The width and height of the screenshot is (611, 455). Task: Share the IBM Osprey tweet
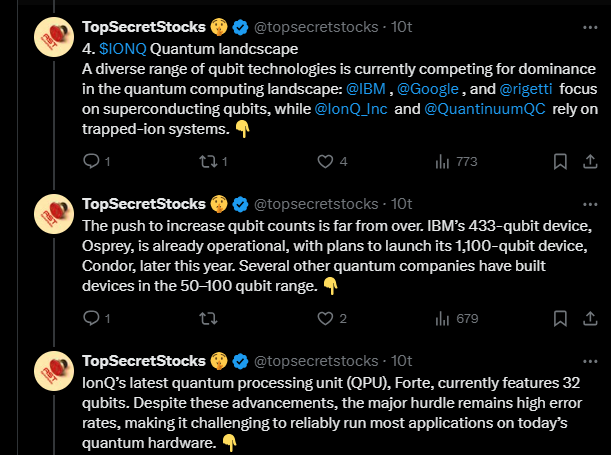590,318
